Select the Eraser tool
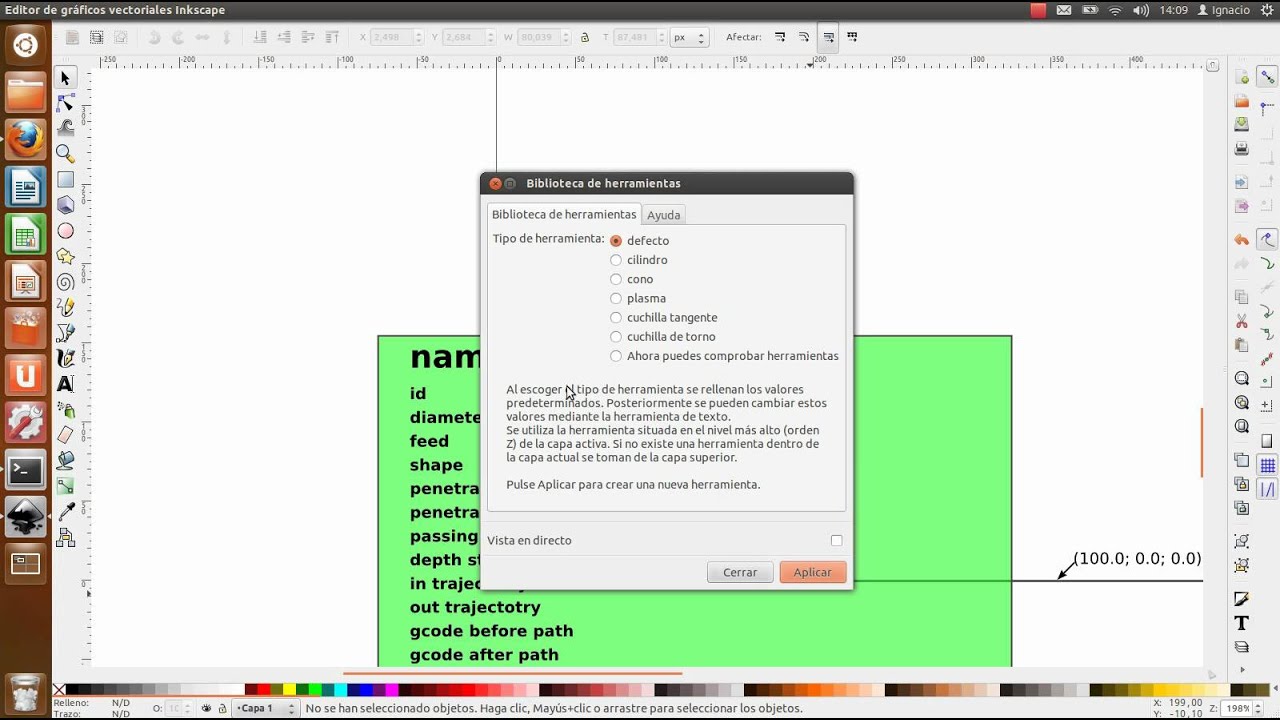This screenshot has width=1280, height=720. [66, 435]
